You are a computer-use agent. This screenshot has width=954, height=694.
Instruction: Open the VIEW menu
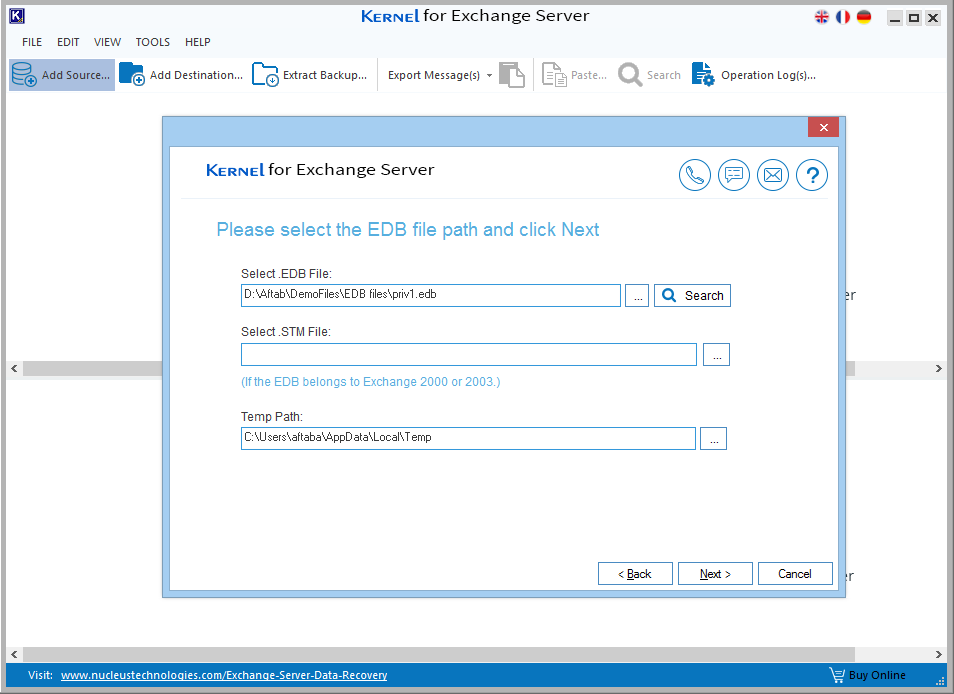107,42
